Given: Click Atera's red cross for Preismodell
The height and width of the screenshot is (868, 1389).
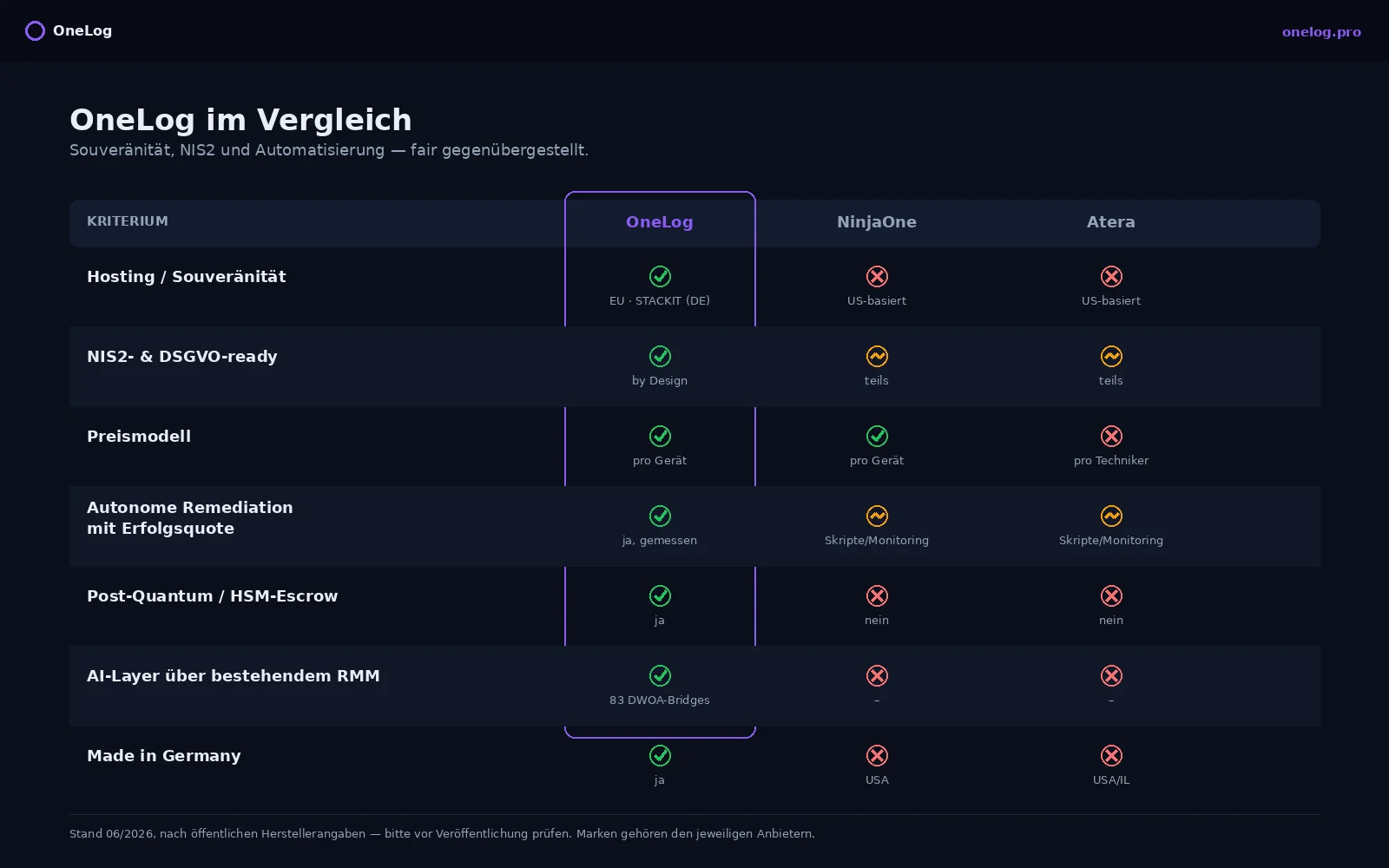Looking at the screenshot, I should click(1111, 436).
